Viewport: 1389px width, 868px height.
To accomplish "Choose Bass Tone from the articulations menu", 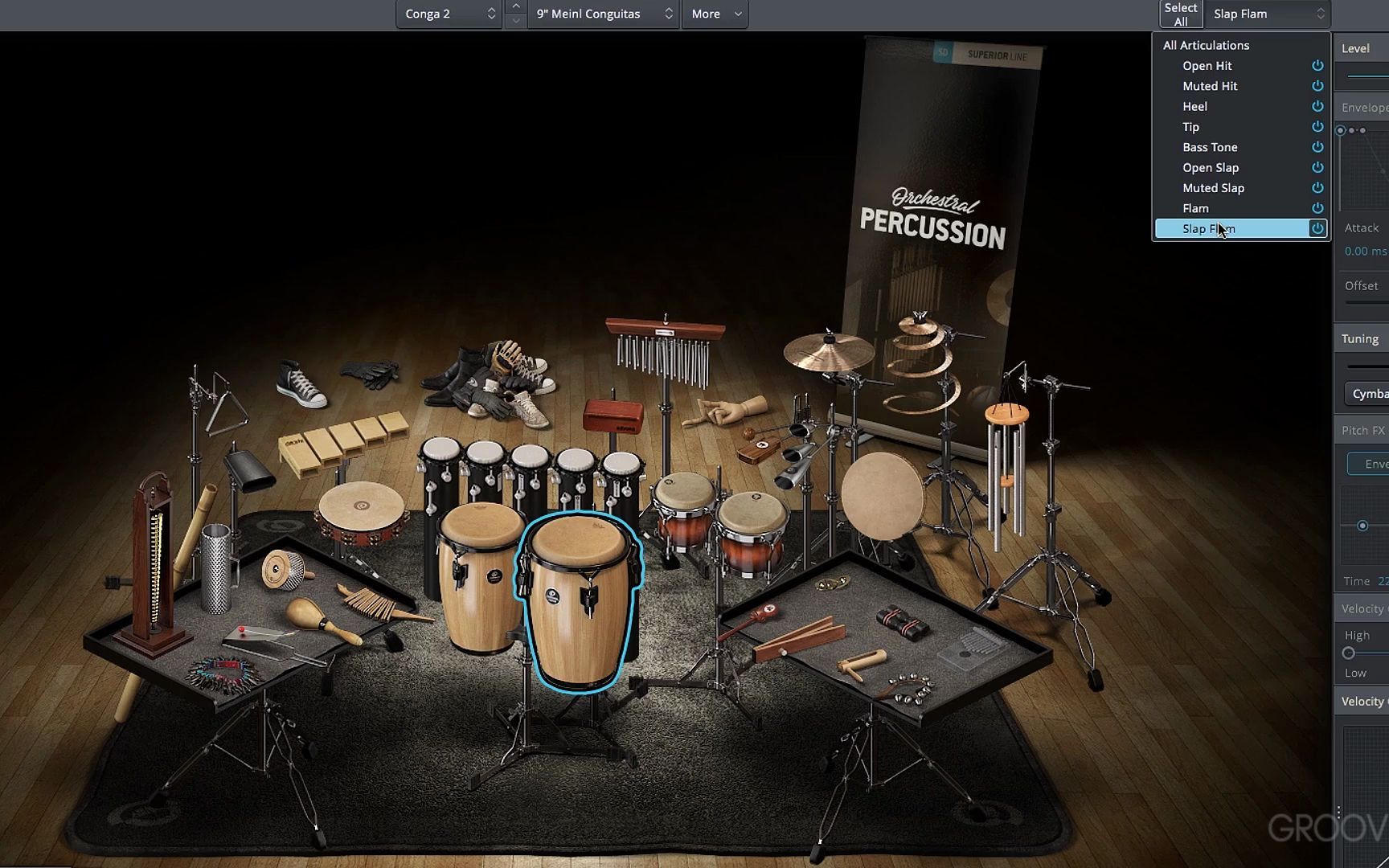I will point(1211,147).
